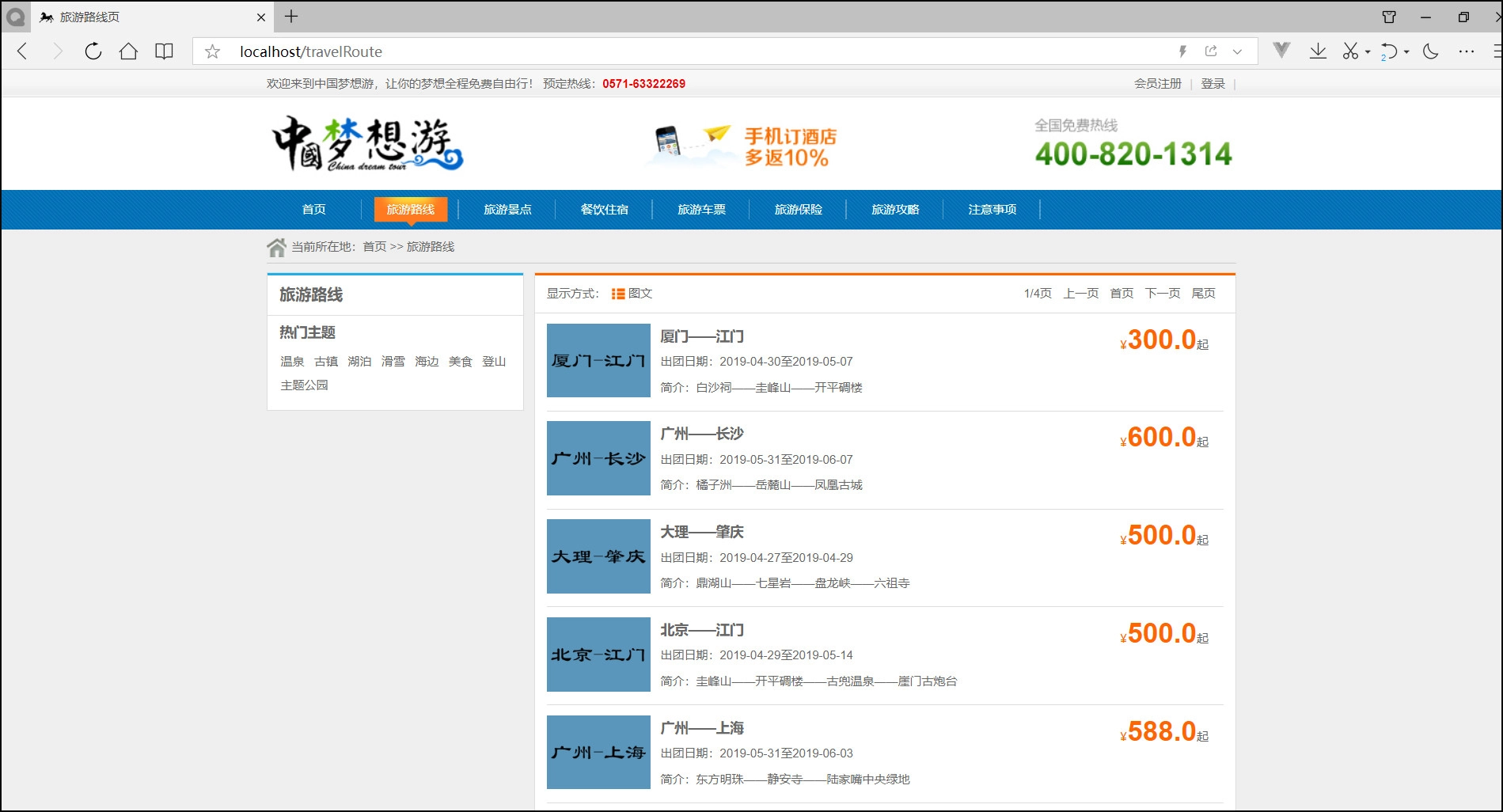Open the undo arrow dropdown
Screen dimensions: 1503x812
1406,52
